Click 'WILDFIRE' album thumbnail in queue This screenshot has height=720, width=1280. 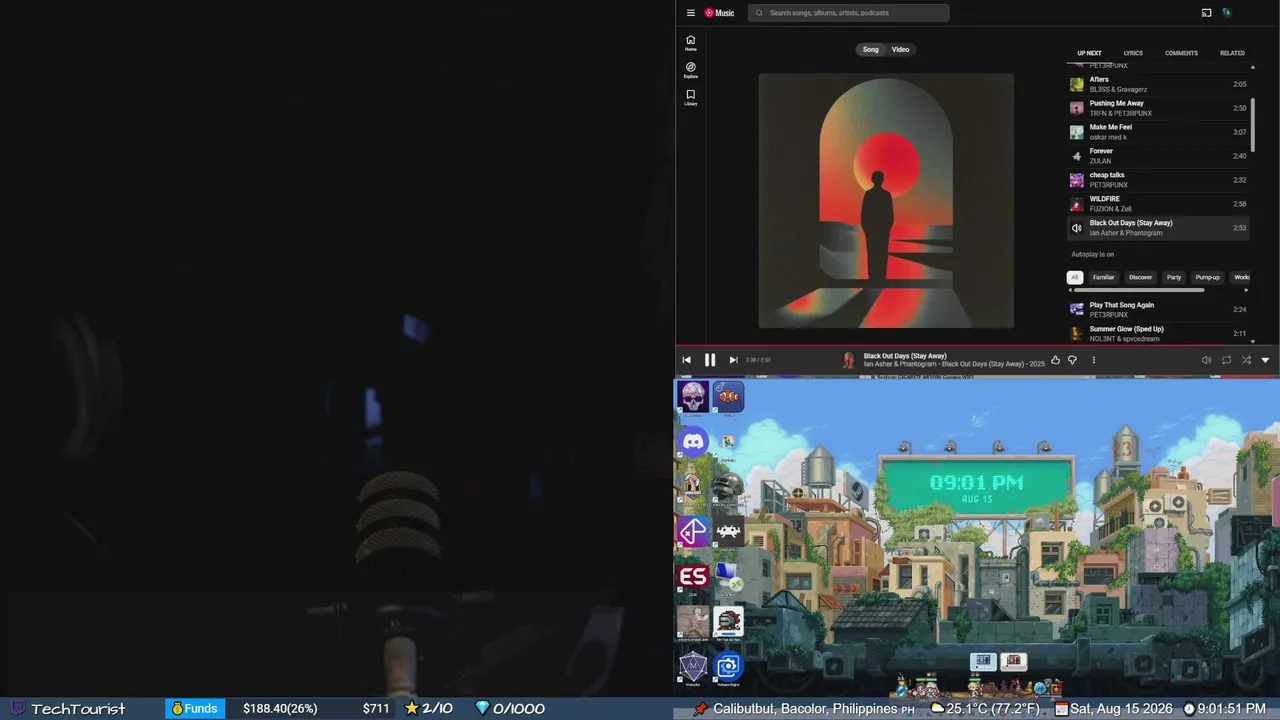[x=1076, y=204]
